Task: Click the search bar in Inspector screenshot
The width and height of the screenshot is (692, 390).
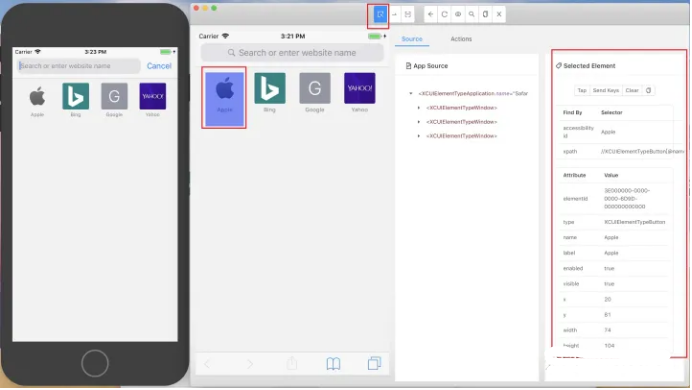Action: [292, 53]
